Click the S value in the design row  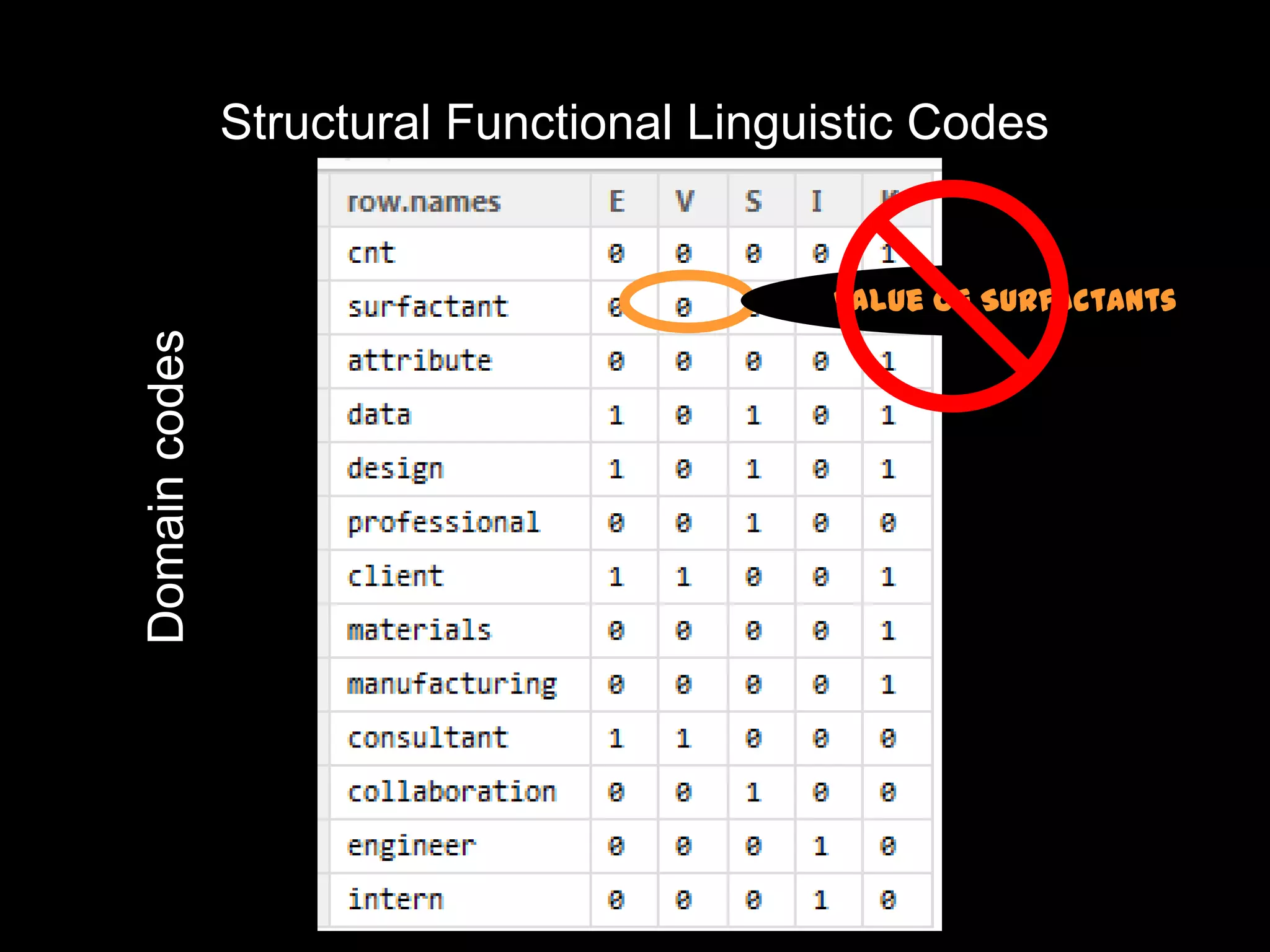pos(753,469)
